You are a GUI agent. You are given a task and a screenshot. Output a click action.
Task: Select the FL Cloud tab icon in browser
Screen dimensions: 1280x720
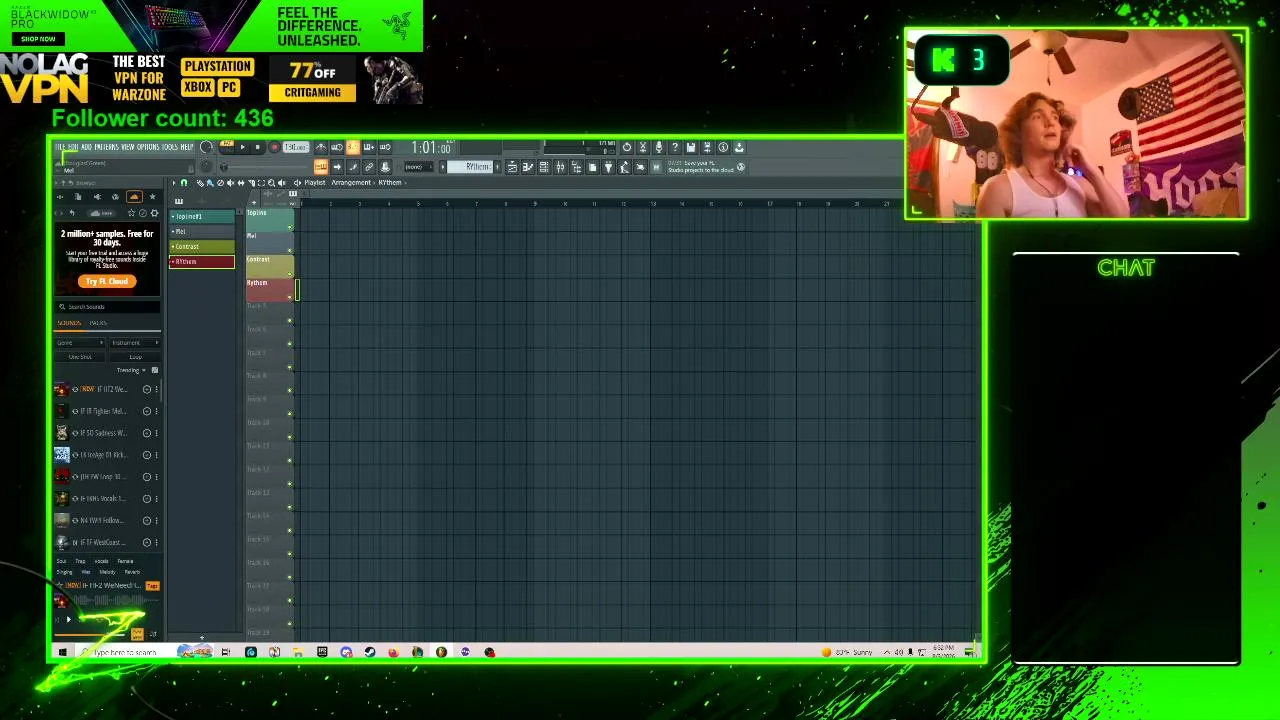134,197
